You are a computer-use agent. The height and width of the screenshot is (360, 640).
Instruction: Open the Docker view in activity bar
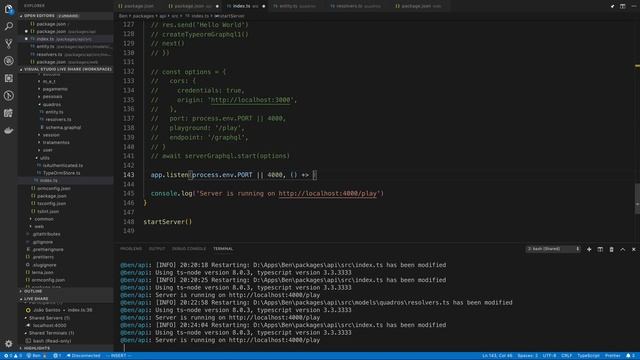point(9,131)
